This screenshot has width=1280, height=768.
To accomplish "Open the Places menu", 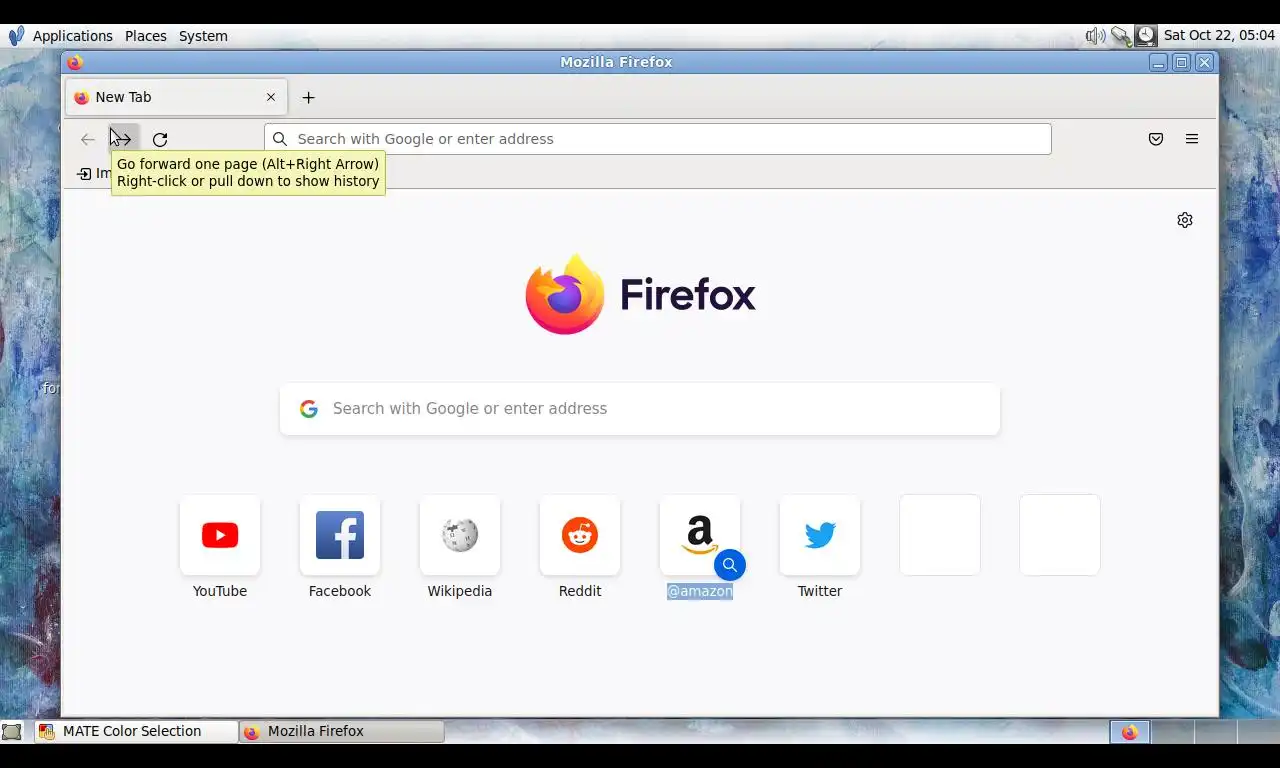I will 146,36.
